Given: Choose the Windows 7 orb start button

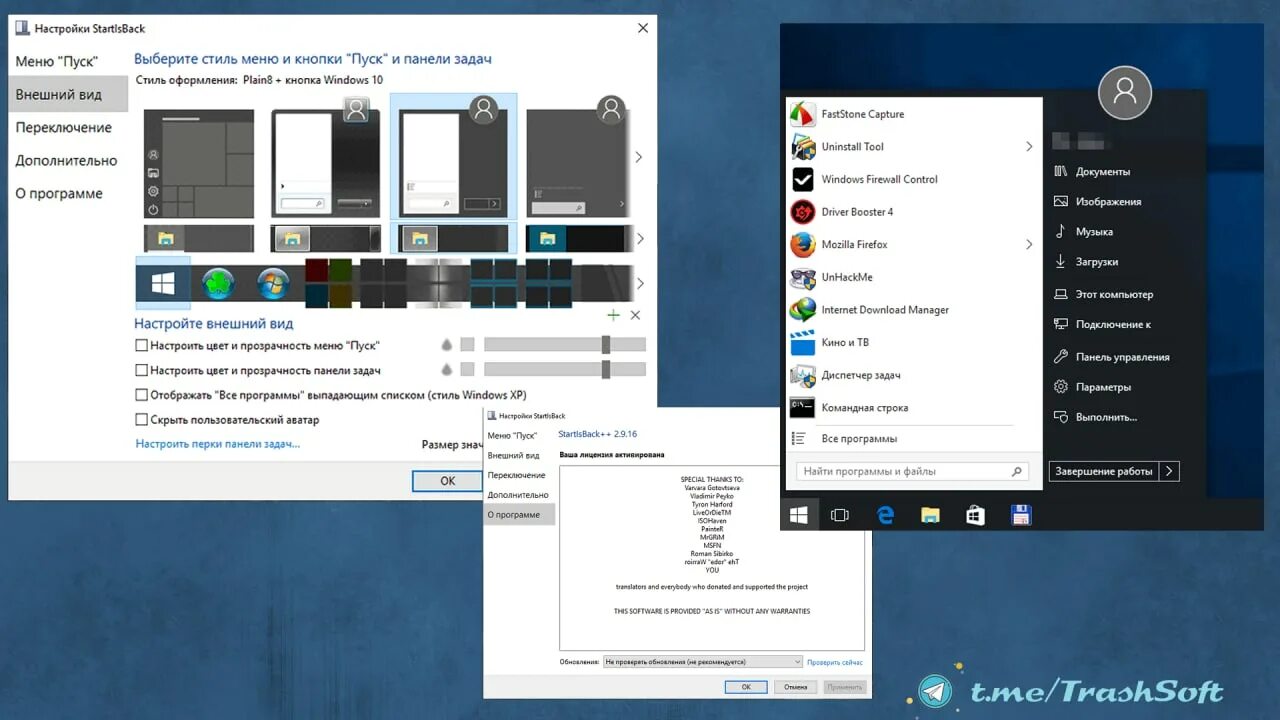Looking at the screenshot, I should tap(272, 284).
